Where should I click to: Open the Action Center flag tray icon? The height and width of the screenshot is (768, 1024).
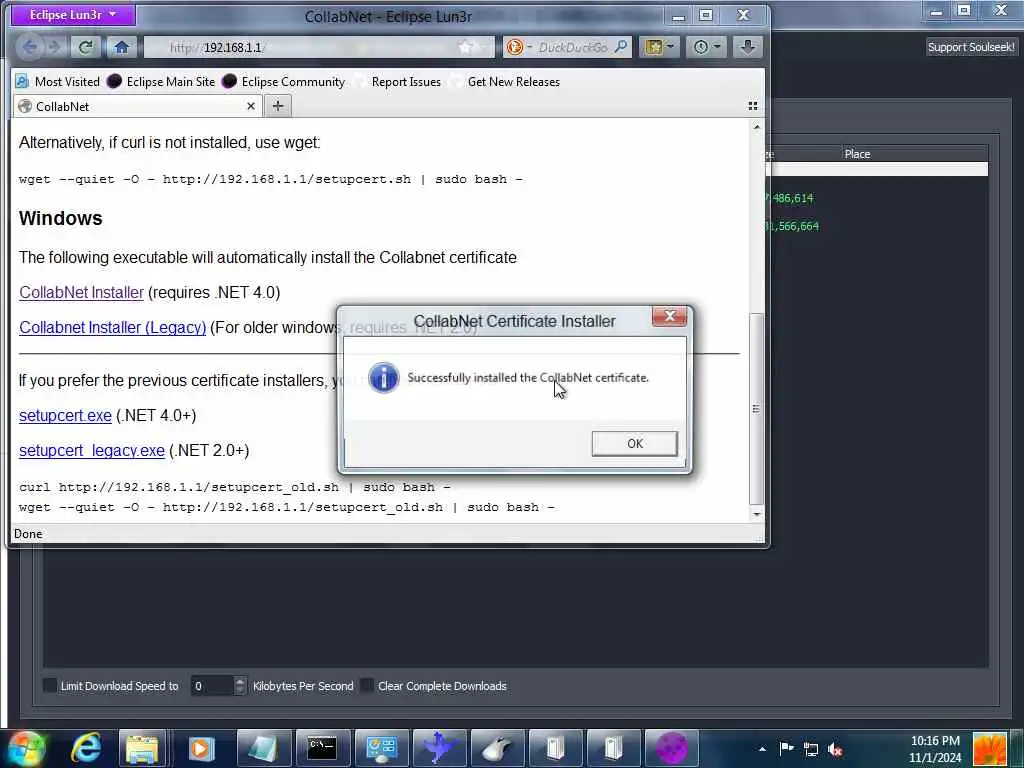point(786,748)
